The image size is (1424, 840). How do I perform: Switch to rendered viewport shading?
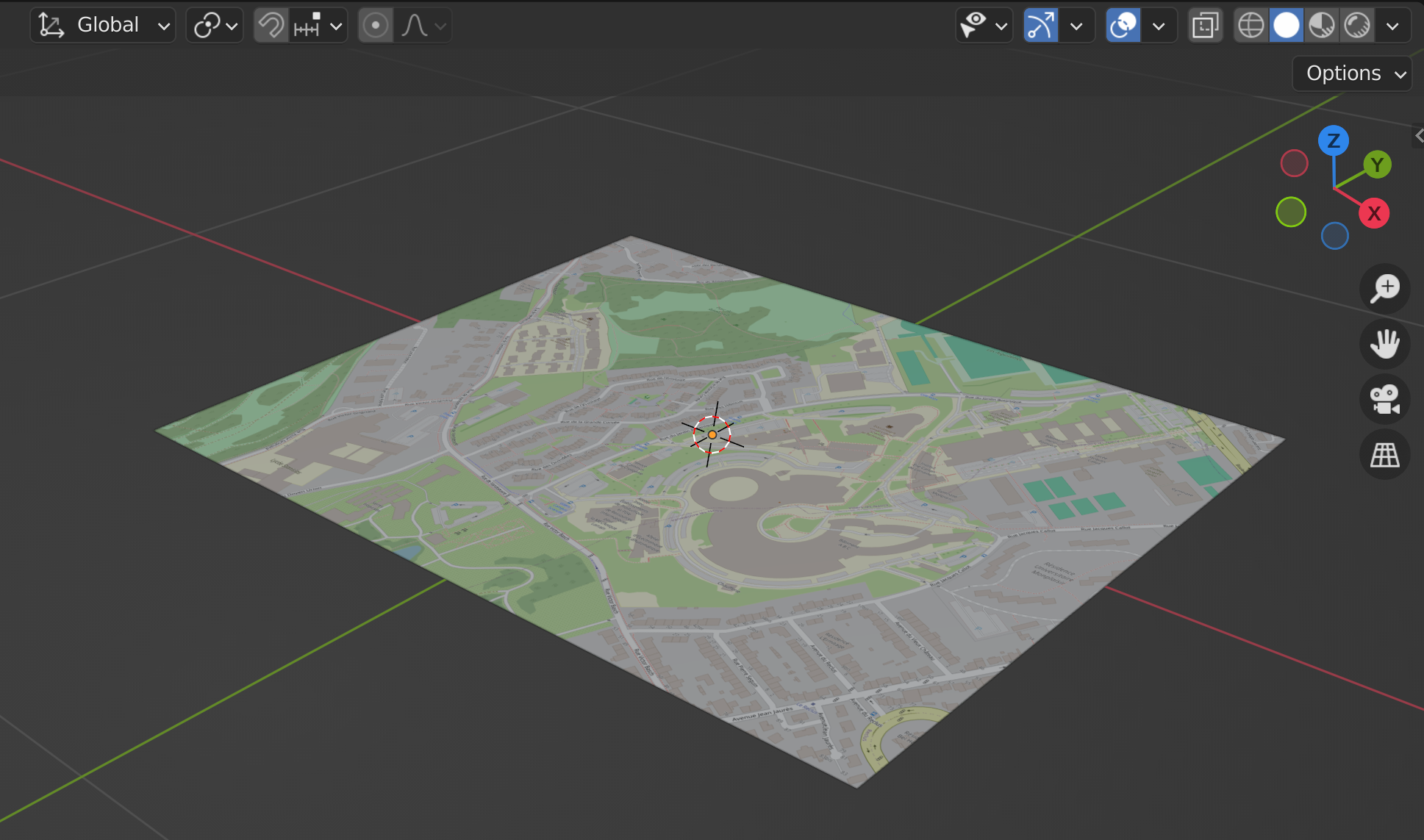pyautogui.click(x=1357, y=25)
